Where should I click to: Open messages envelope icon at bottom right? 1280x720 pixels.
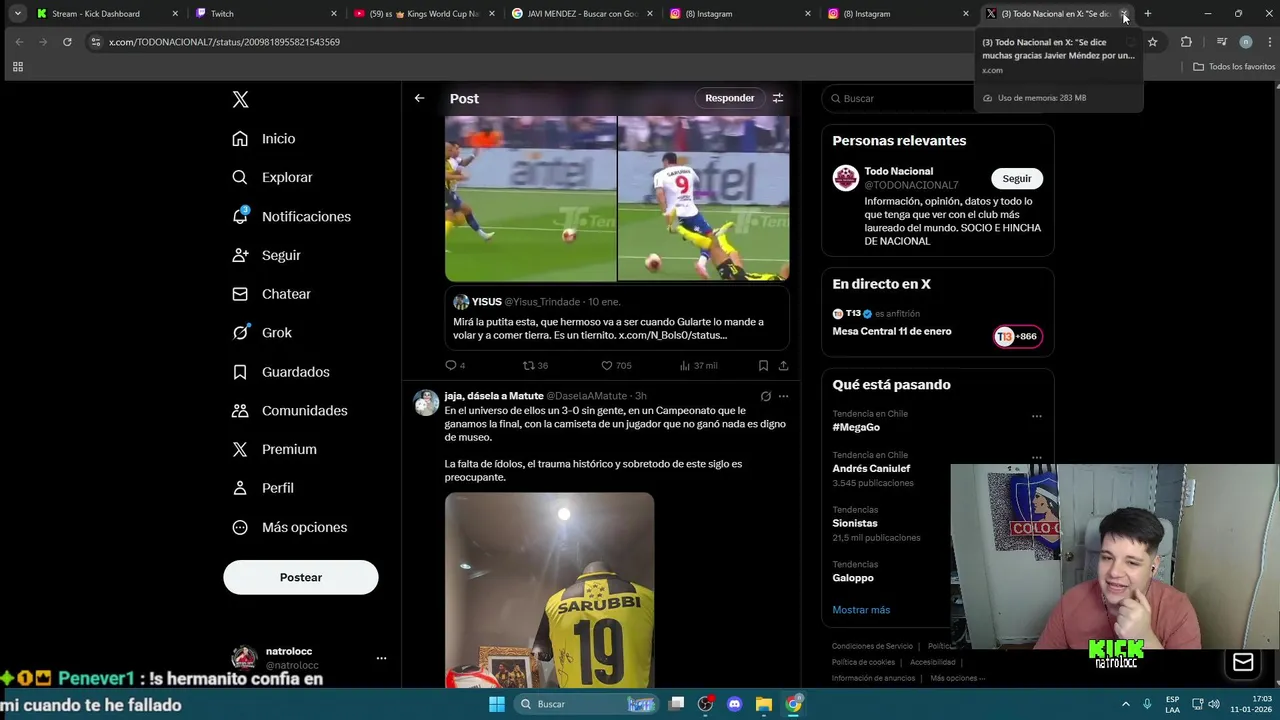[x=1243, y=662]
